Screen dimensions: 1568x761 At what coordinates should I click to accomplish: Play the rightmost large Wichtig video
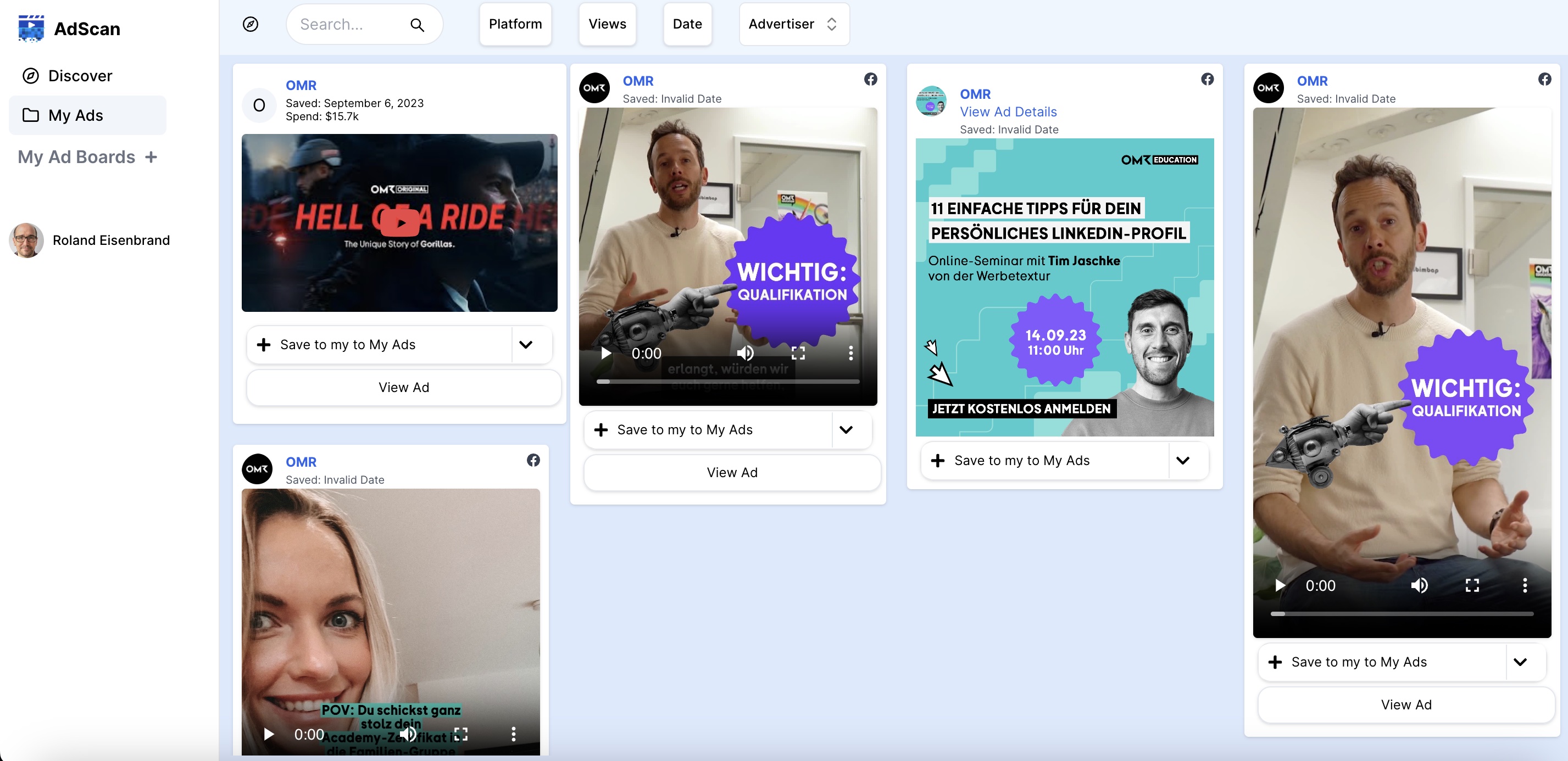[x=1280, y=585]
